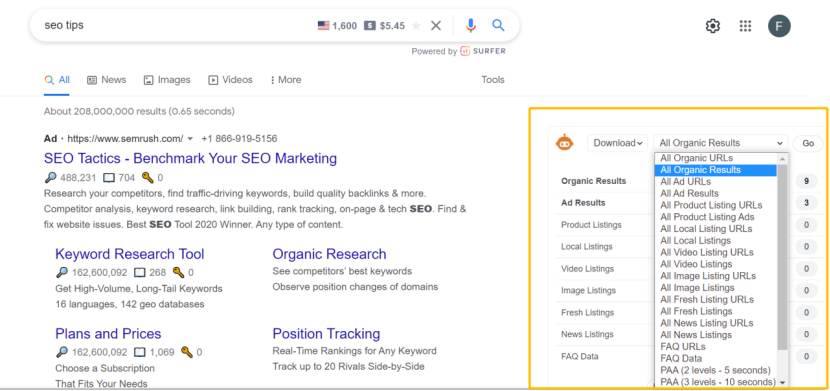Click the word-count icon beside 1,069
830x391 pixels.
tap(140, 352)
